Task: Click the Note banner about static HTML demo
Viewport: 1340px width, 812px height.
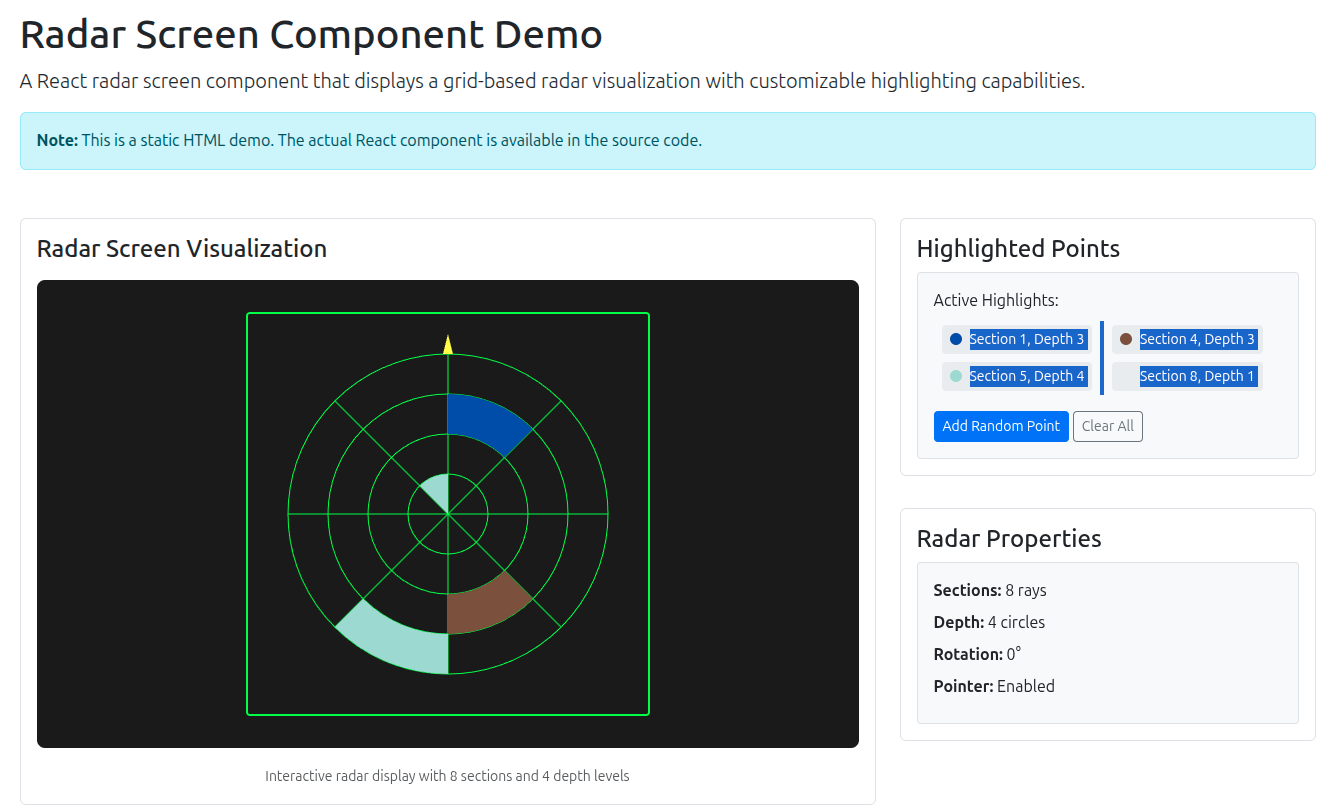Action: tap(670, 140)
